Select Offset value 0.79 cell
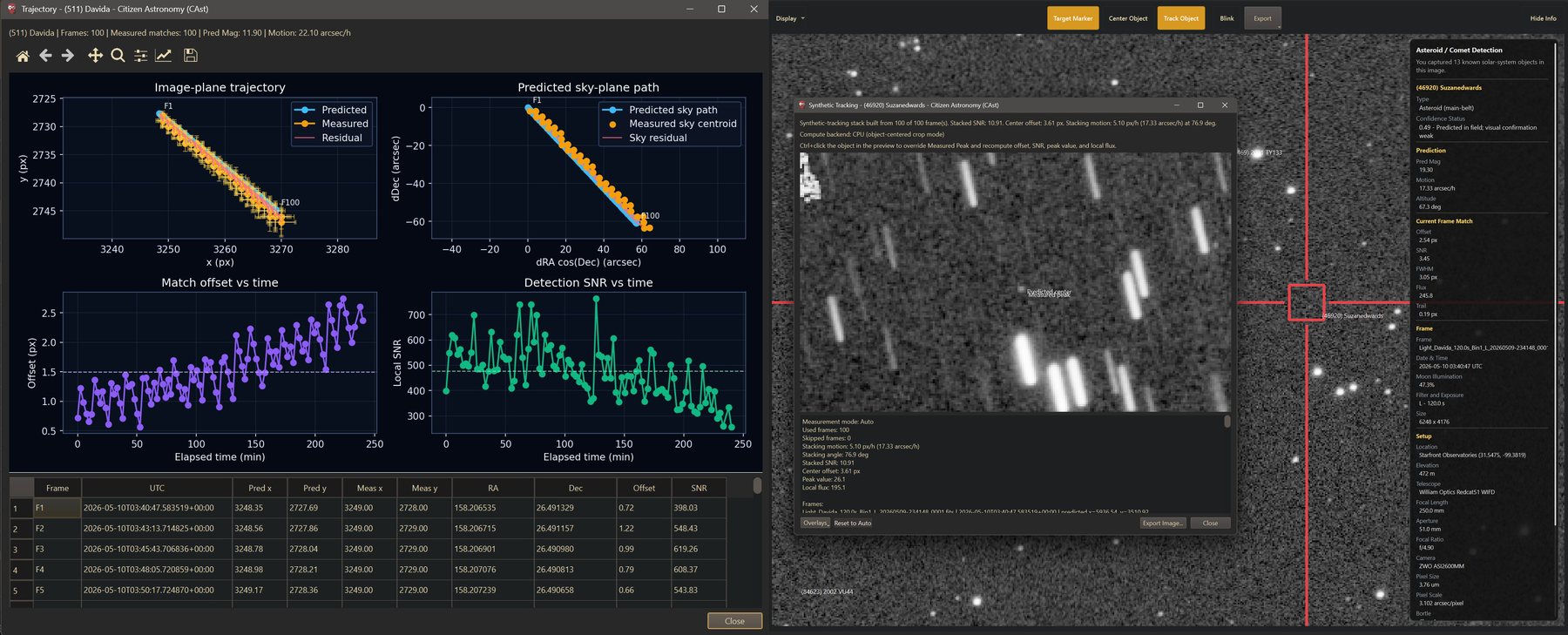 (644, 570)
